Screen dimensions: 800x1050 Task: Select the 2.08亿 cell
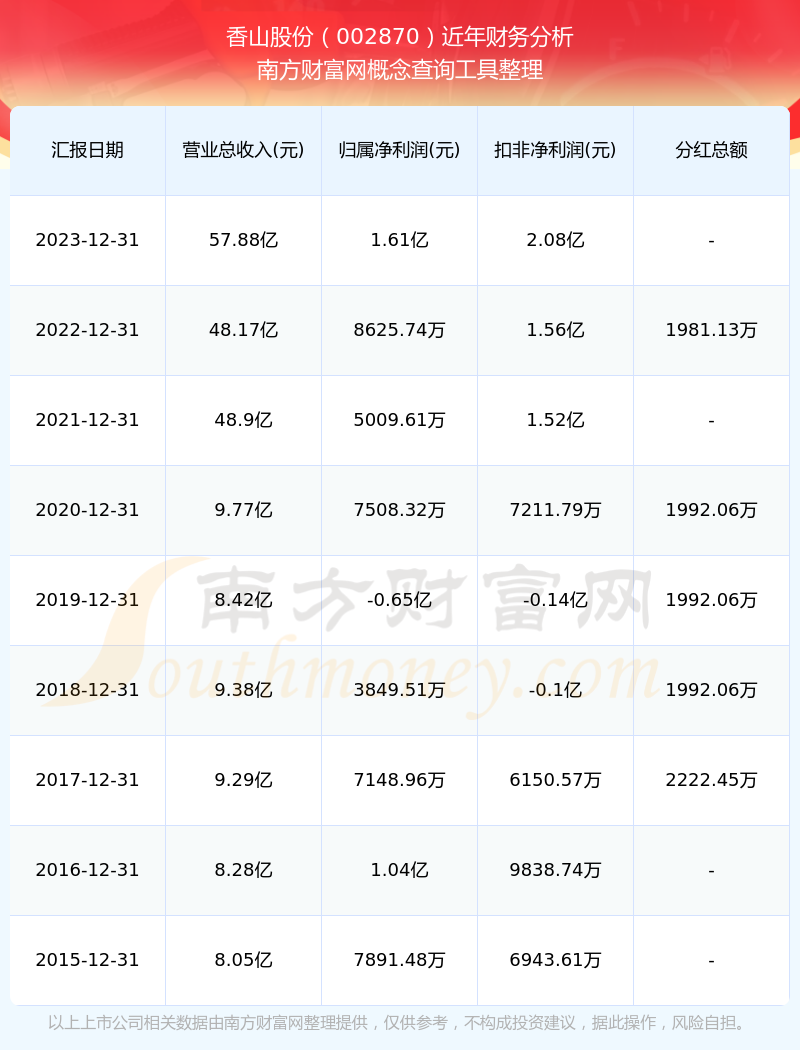point(555,240)
